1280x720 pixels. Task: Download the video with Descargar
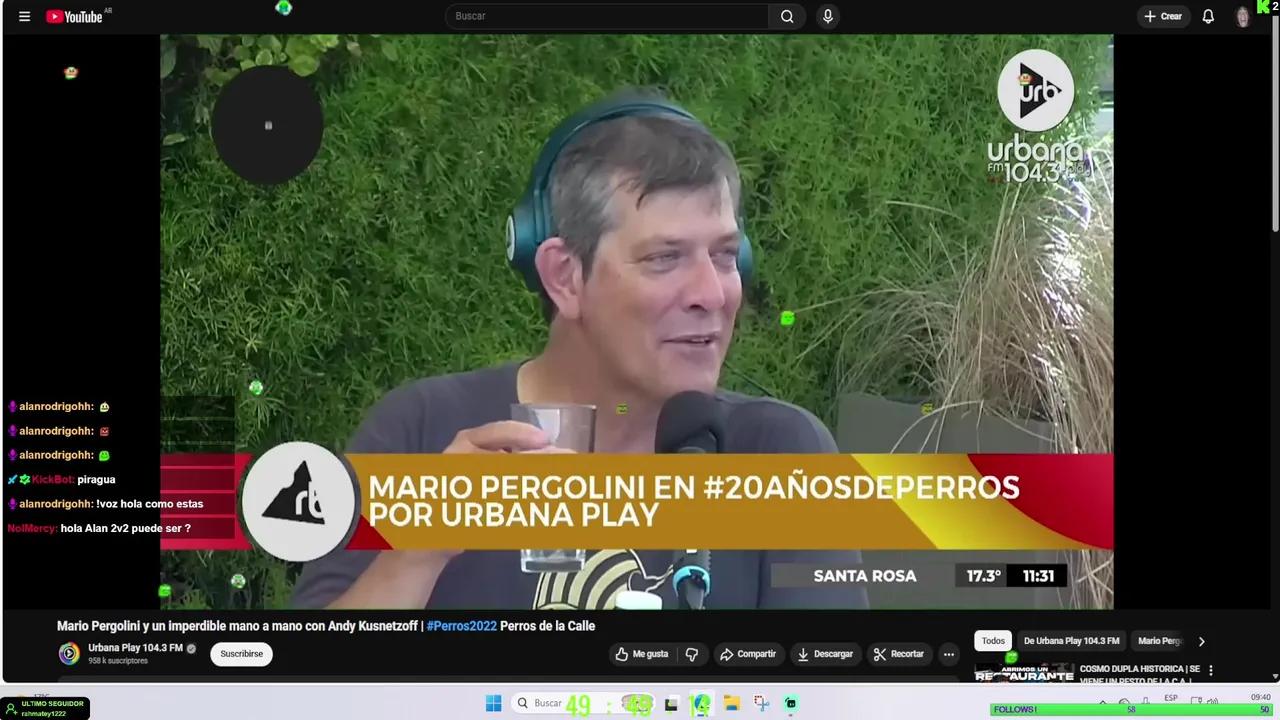point(825,654)
